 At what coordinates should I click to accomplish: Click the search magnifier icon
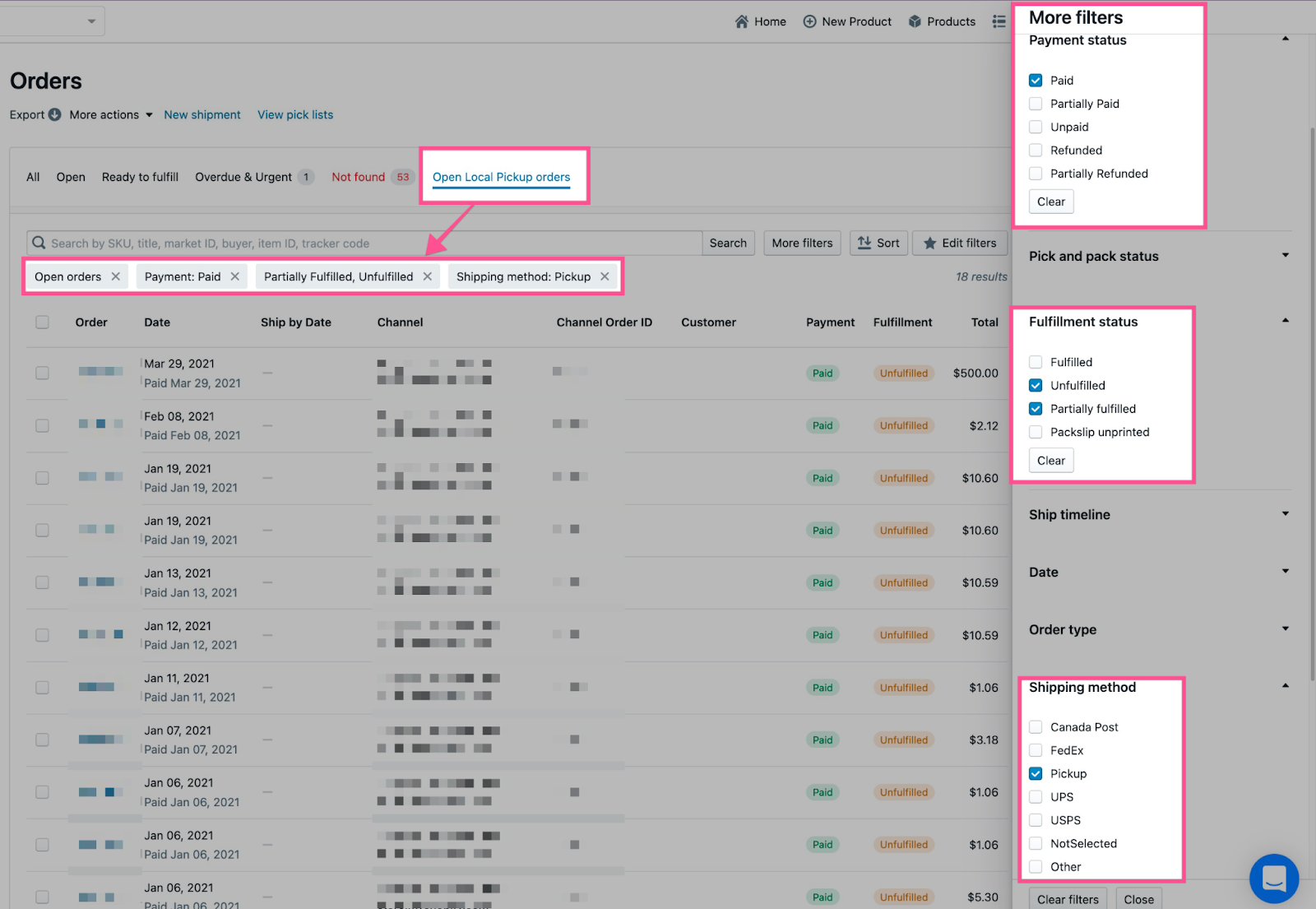[x=39, y=243]
